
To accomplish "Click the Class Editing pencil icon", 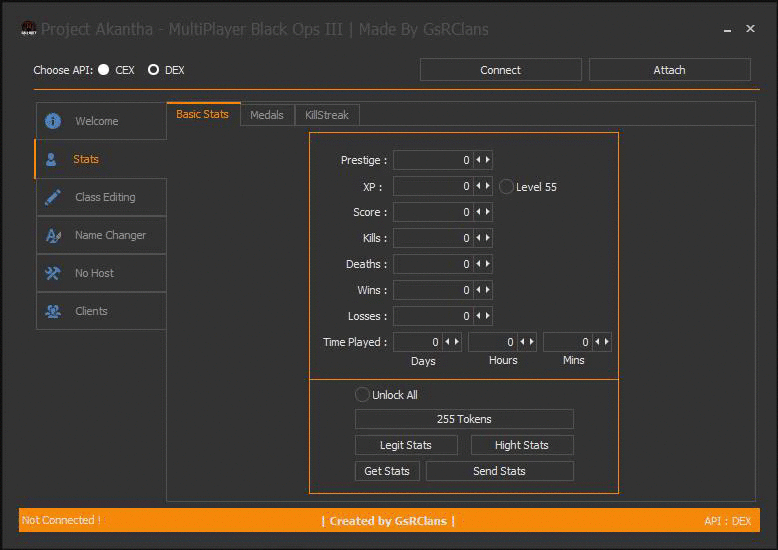I will pos(53,197).
